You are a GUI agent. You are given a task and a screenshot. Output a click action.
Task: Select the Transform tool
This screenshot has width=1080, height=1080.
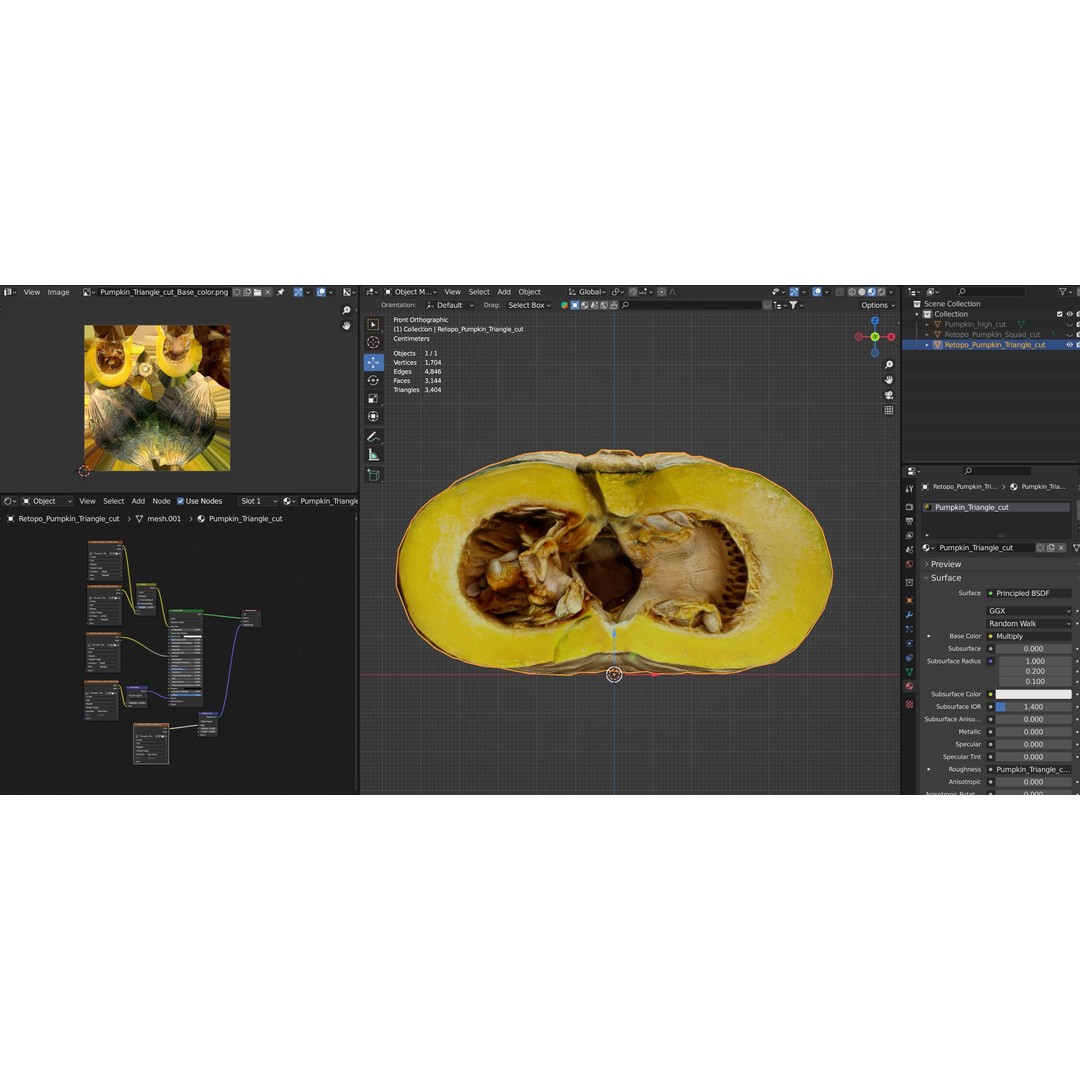pyautogui.click(x=373, y=416)
